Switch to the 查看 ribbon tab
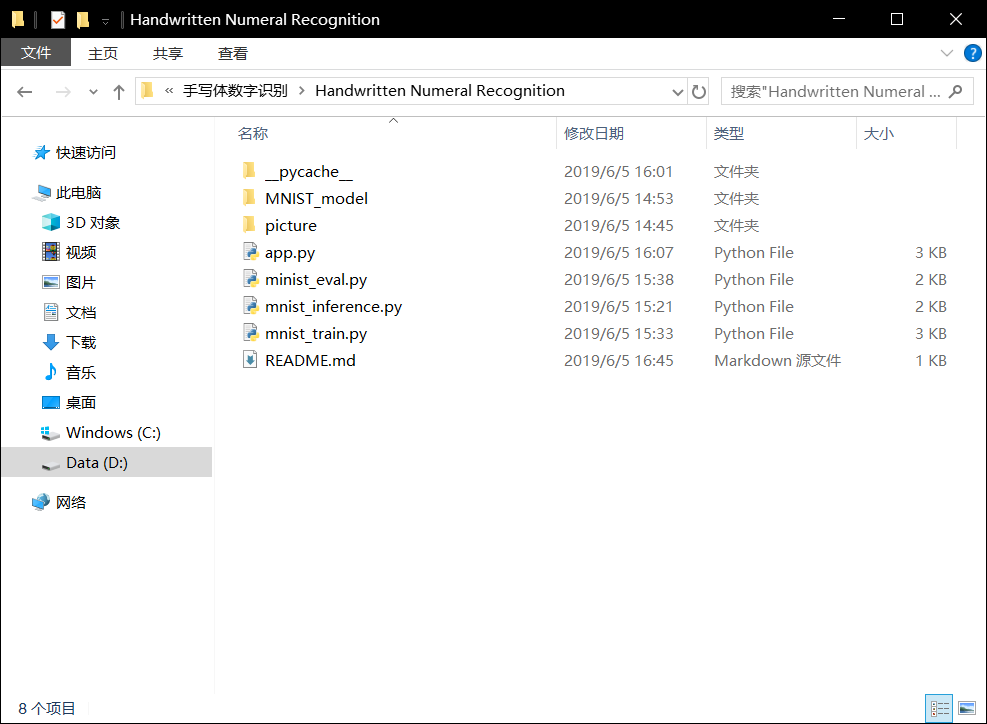Image resolution: width=987 pixels, height=724 pixels. [x=232, y=52]
